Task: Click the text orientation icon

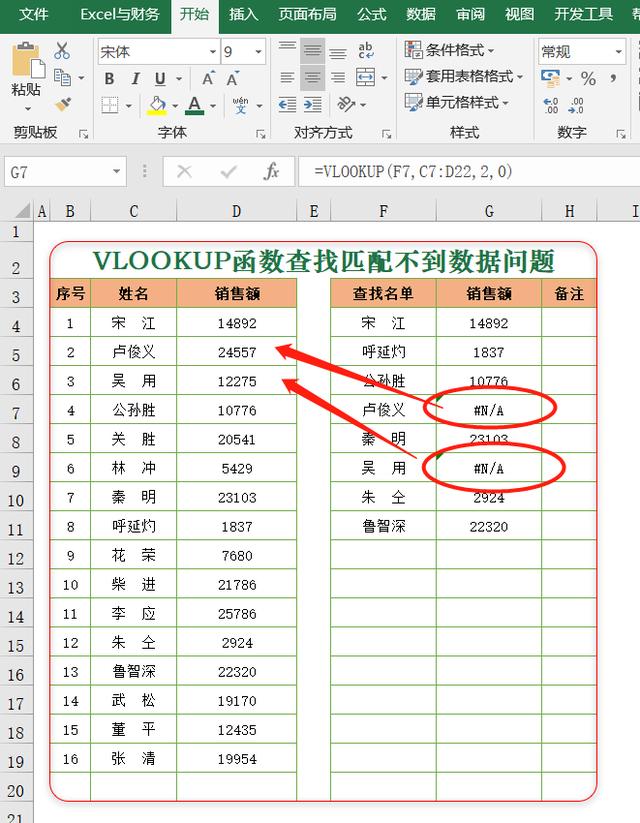Action: tap(347, 104)
